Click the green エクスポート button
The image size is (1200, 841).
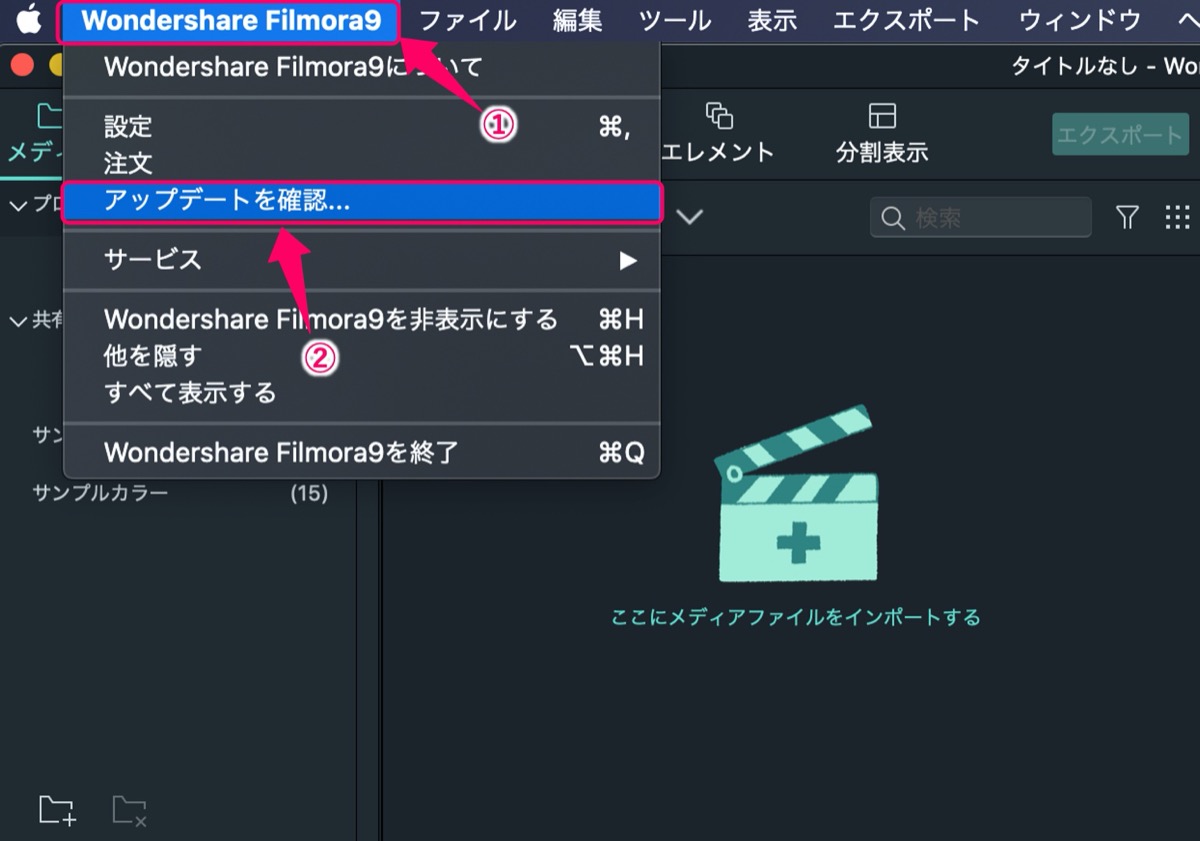[1120, 134]
